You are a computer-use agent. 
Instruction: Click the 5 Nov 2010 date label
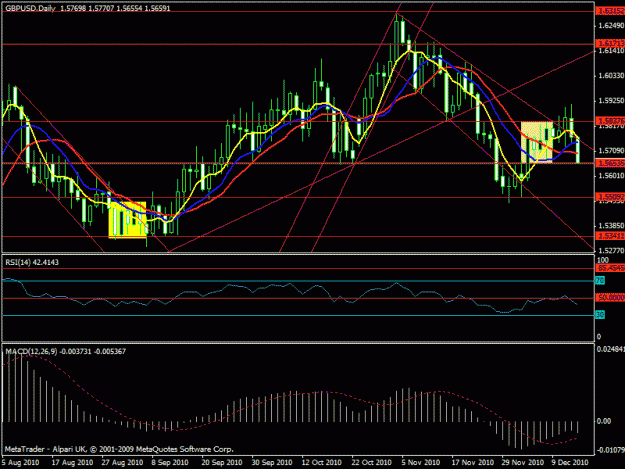click(x=421, y=462)
